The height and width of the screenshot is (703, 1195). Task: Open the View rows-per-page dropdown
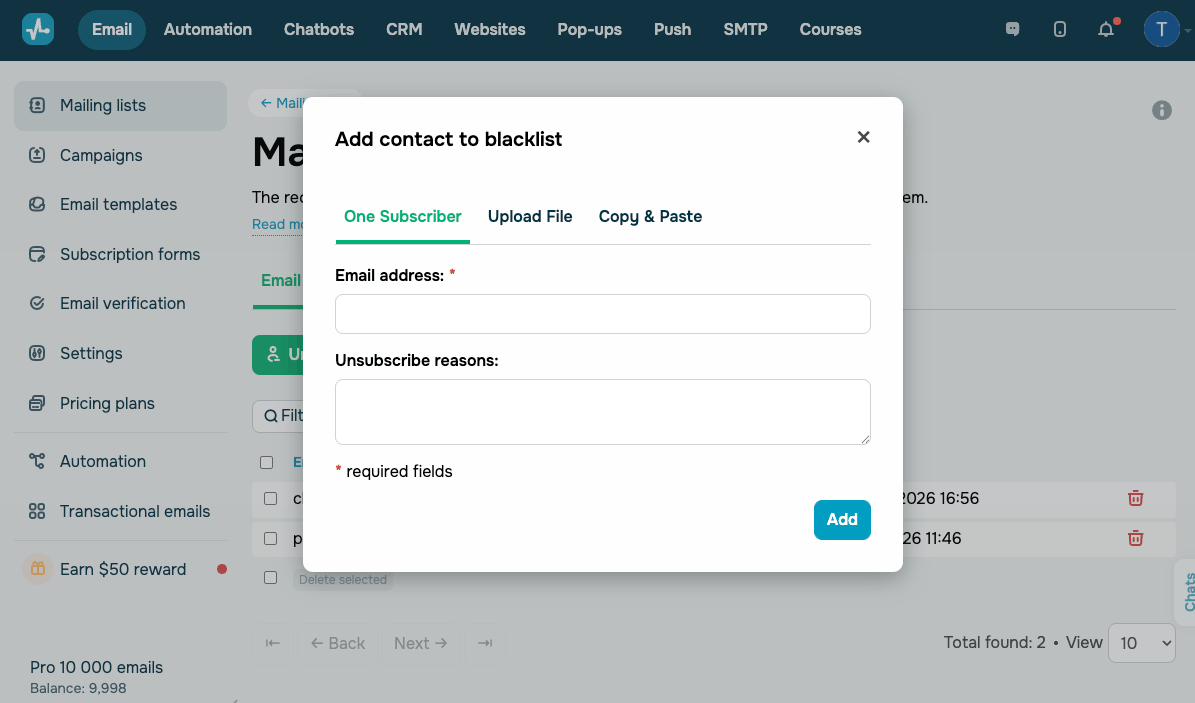1141,643
